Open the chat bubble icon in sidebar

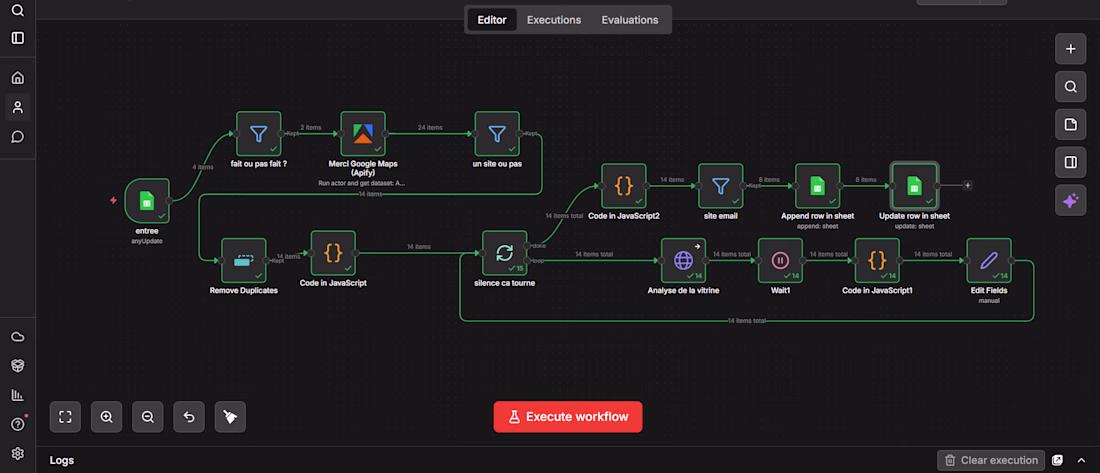click(18, 136)
